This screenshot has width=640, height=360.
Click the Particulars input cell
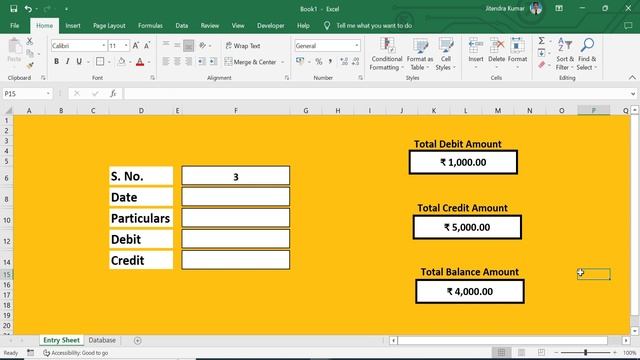pyautogui.click(x=236, y=218)
